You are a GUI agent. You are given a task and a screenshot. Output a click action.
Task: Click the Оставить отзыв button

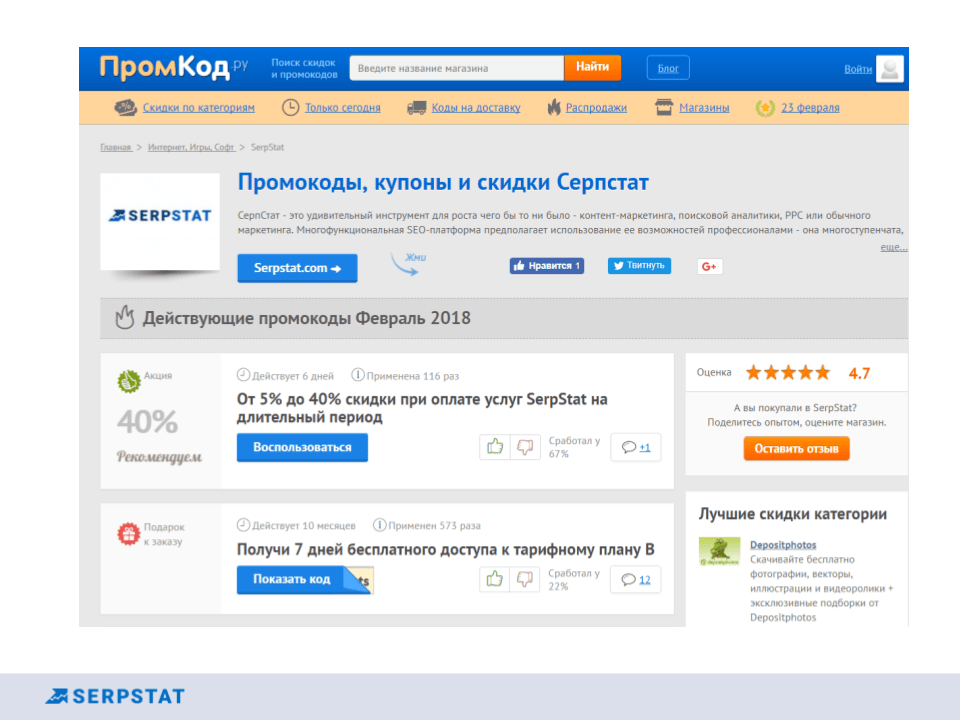click(797, 449)
